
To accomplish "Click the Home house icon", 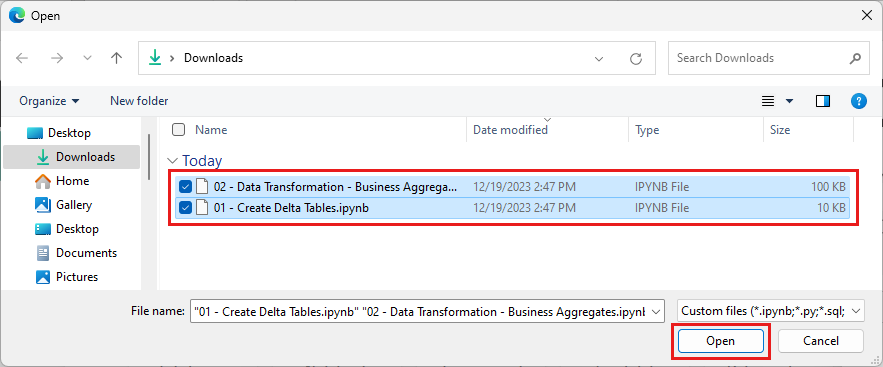I will (x=43, y=181).
